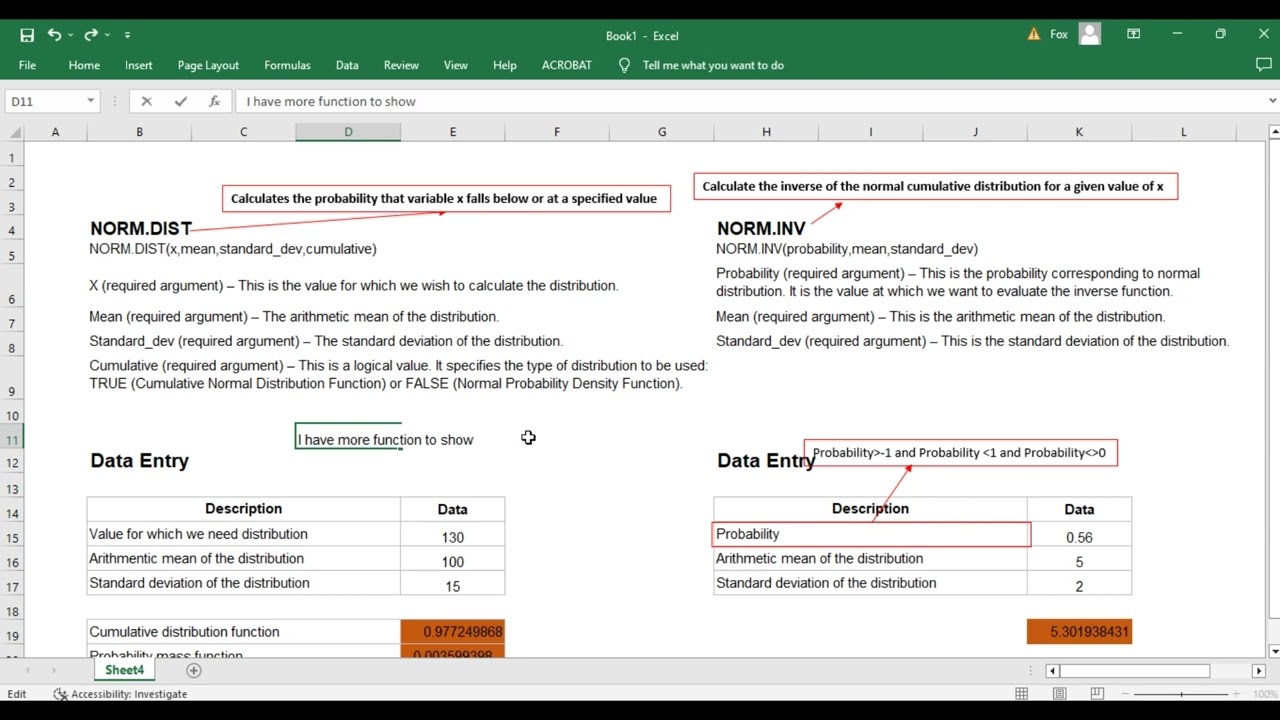Open the Undo history dropdown arrow
Viewport: 1280px width, 720px height.
click(70, 35)
